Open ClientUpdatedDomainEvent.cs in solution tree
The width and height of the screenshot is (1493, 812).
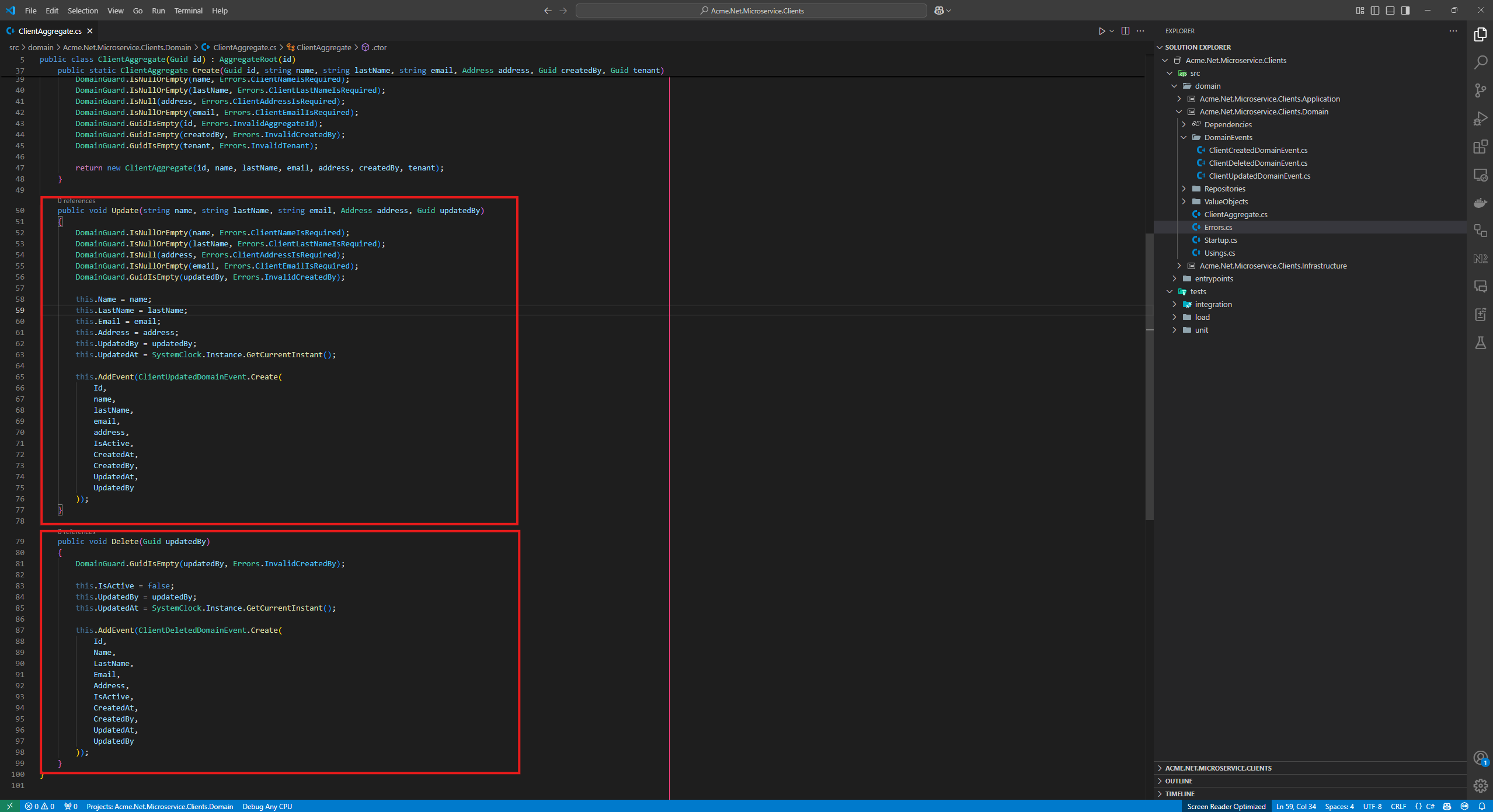(1259, 176)
